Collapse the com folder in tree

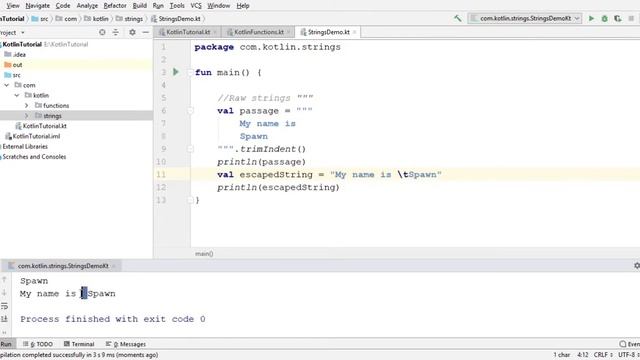point(7,85)
